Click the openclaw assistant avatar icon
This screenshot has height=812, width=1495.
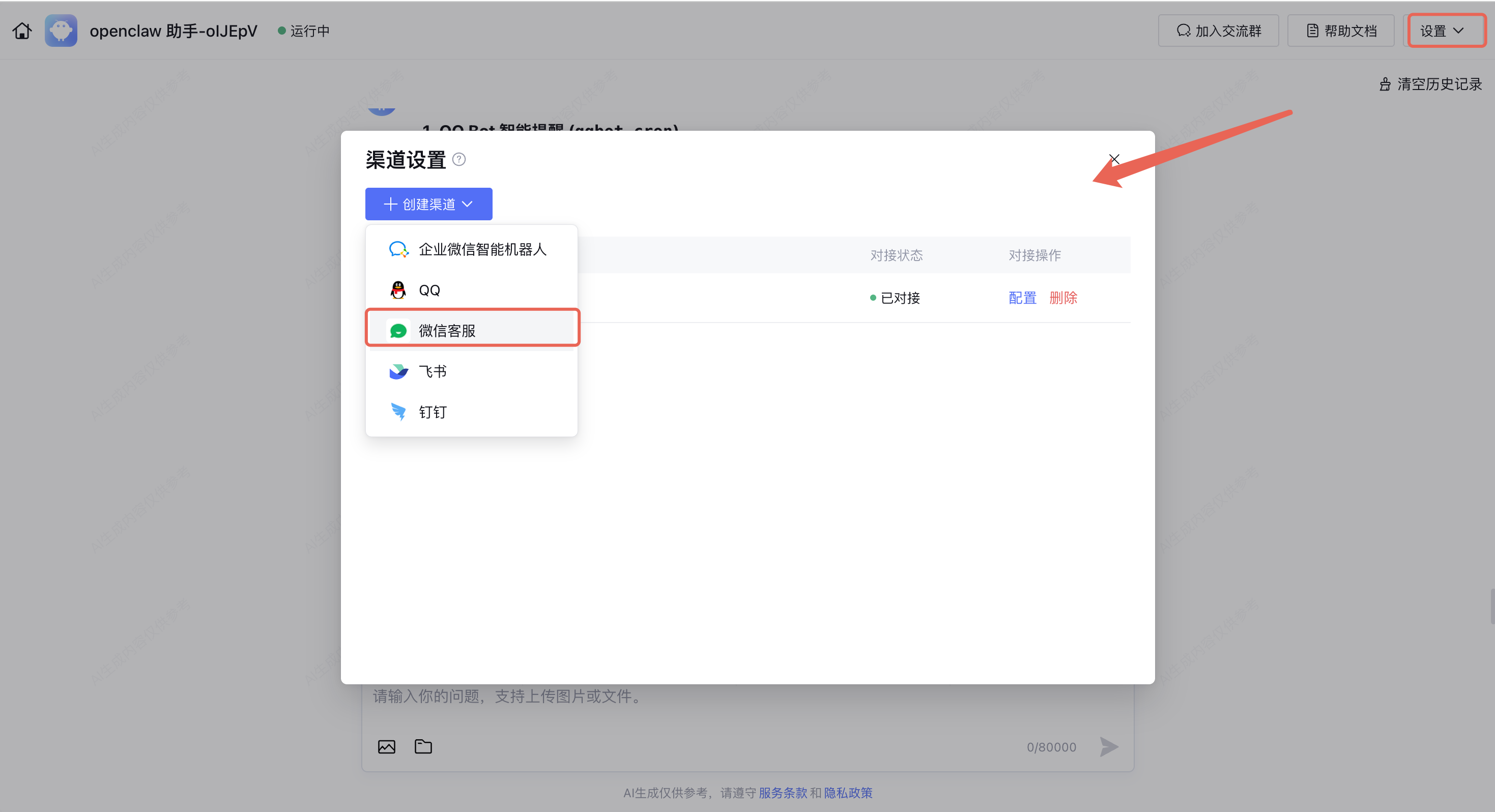pyautogui.click(x=61, y=30)
